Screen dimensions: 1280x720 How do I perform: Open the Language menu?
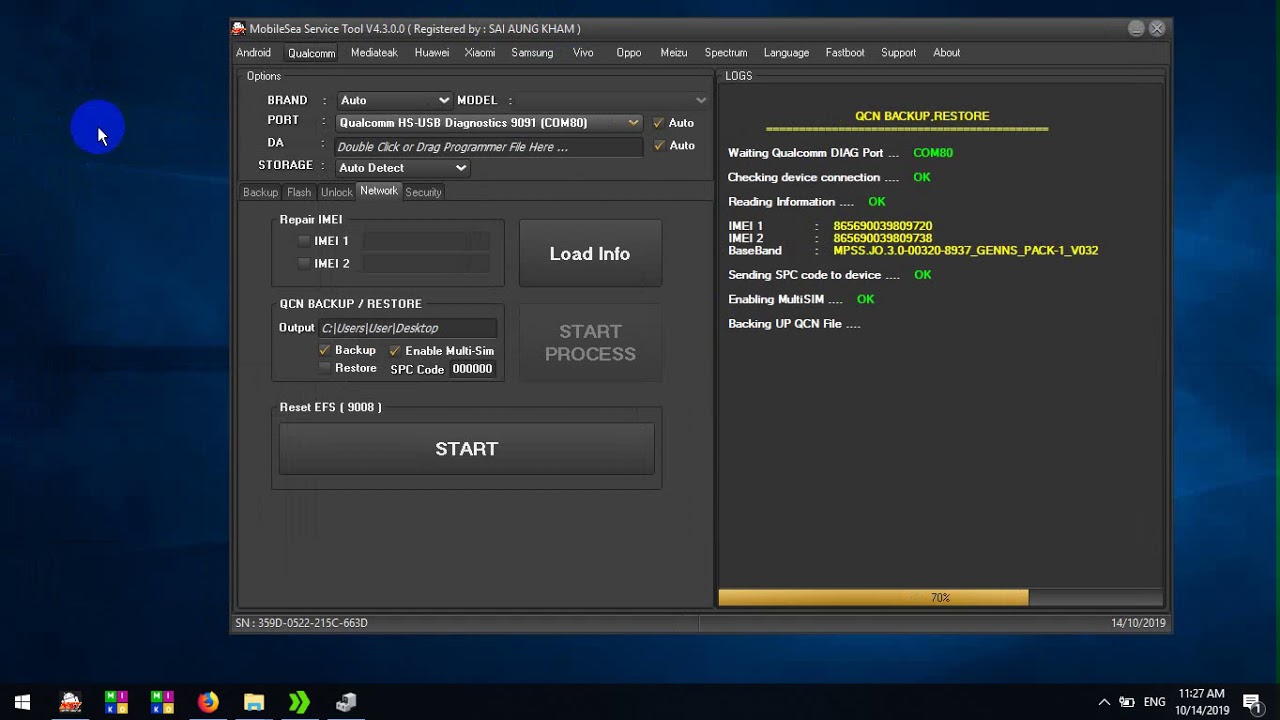pos(786,53)
